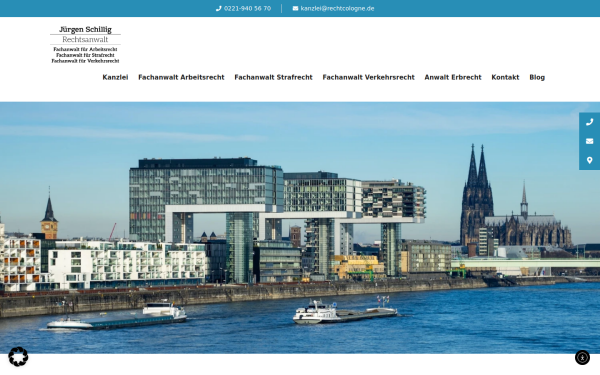This screenshot has width=600, height=375.
Task: Click the Jürgen Schillig Rechtsanwalt logo
Action: coord(85,44)
